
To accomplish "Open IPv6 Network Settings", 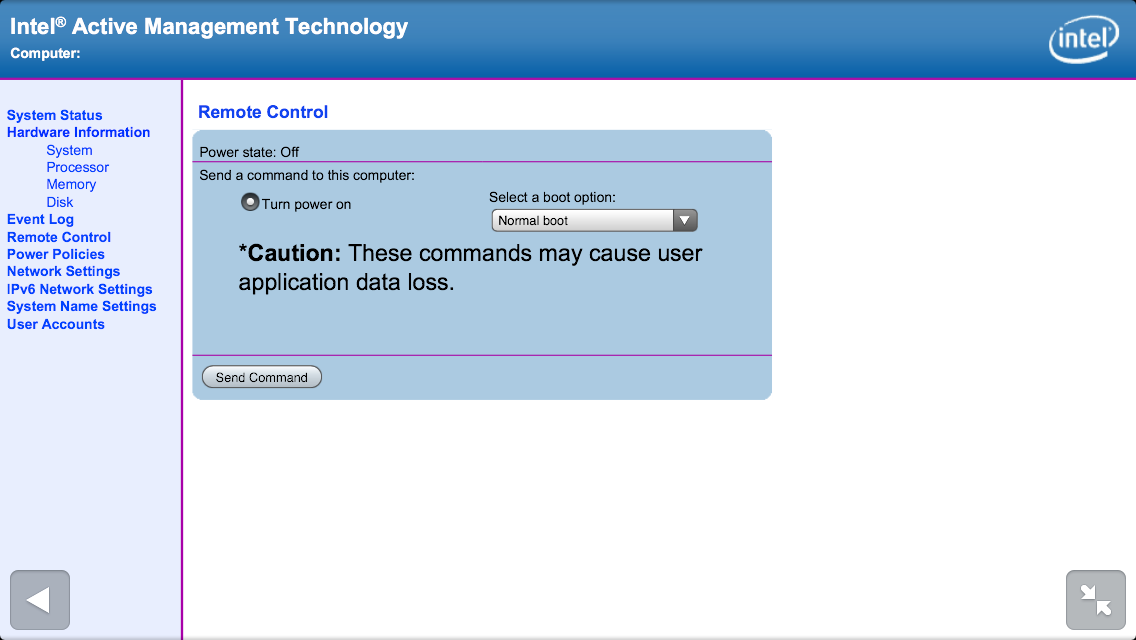I will [79, 289].
